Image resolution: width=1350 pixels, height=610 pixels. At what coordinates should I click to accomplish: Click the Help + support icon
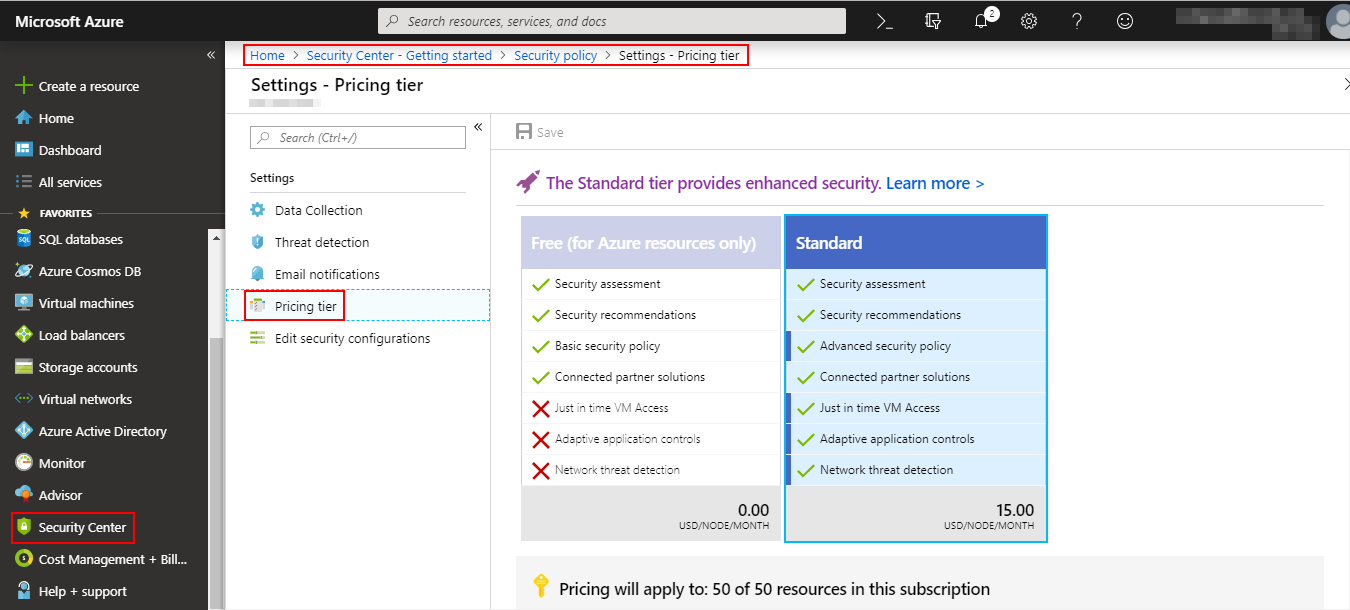pos(24,591)
